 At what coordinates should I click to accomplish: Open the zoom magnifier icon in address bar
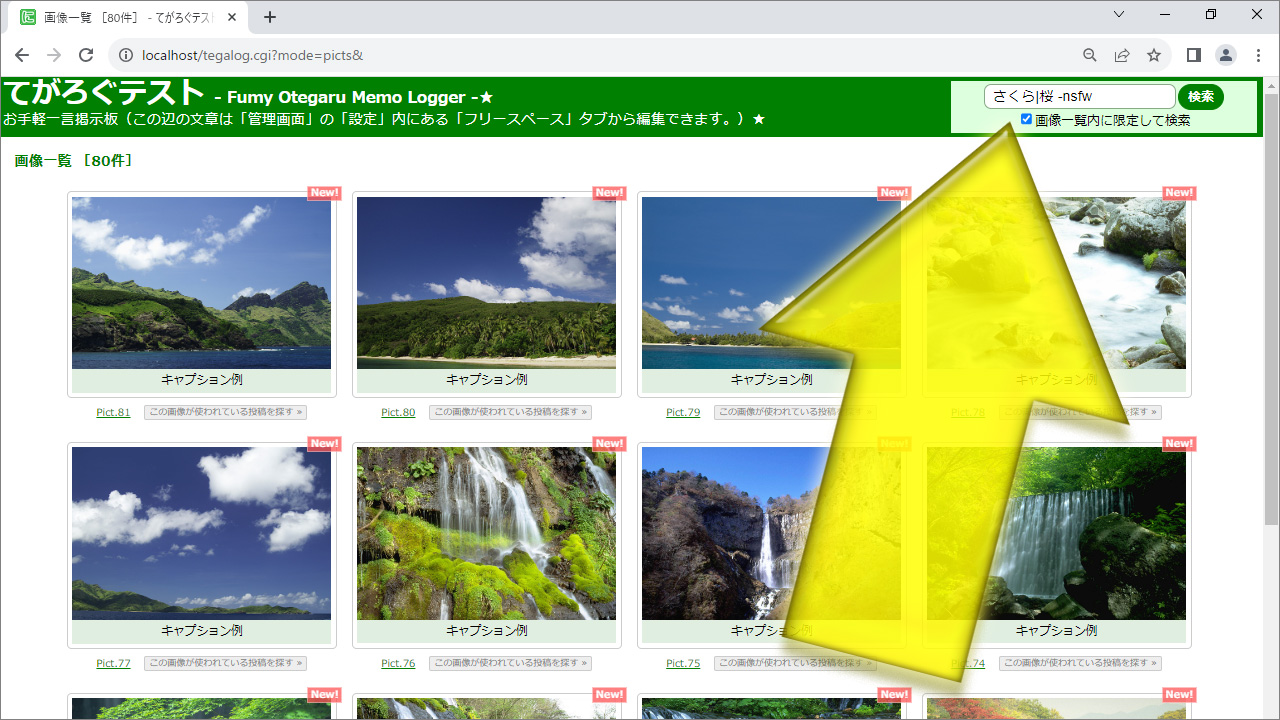(1090, 55)
